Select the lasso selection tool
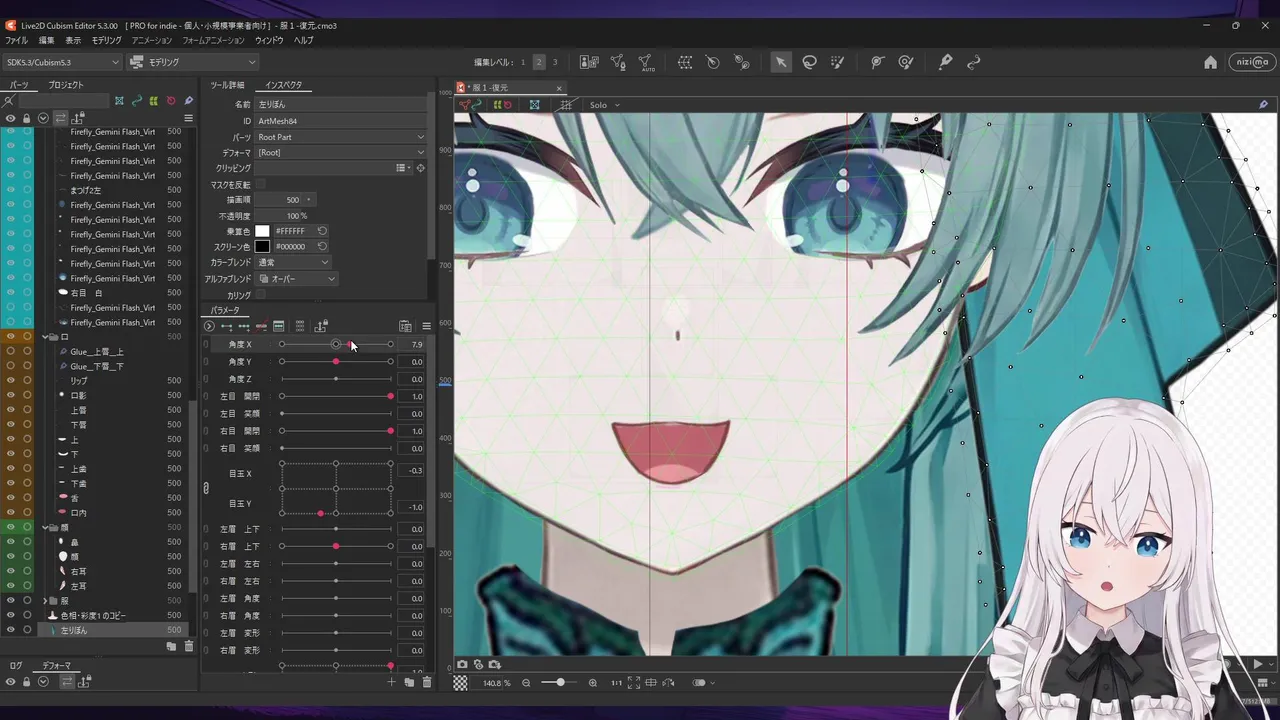The width and height of the screenshot is (1280, 720). tap(810, 62)
